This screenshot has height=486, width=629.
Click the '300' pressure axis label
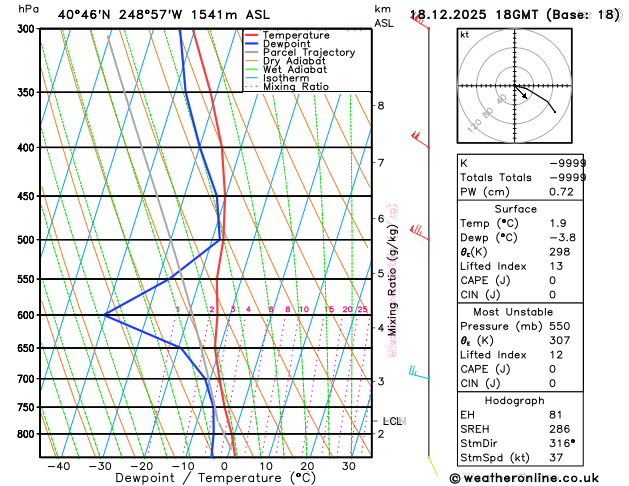[x=28, y=28]
